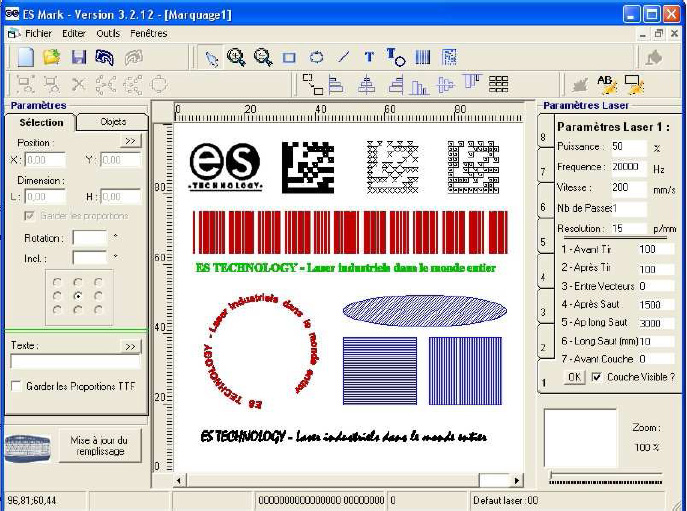Click Mise à jour du remplissage button
The height and width of the screenshot is (511, 687).
click(x=99, y=446)
